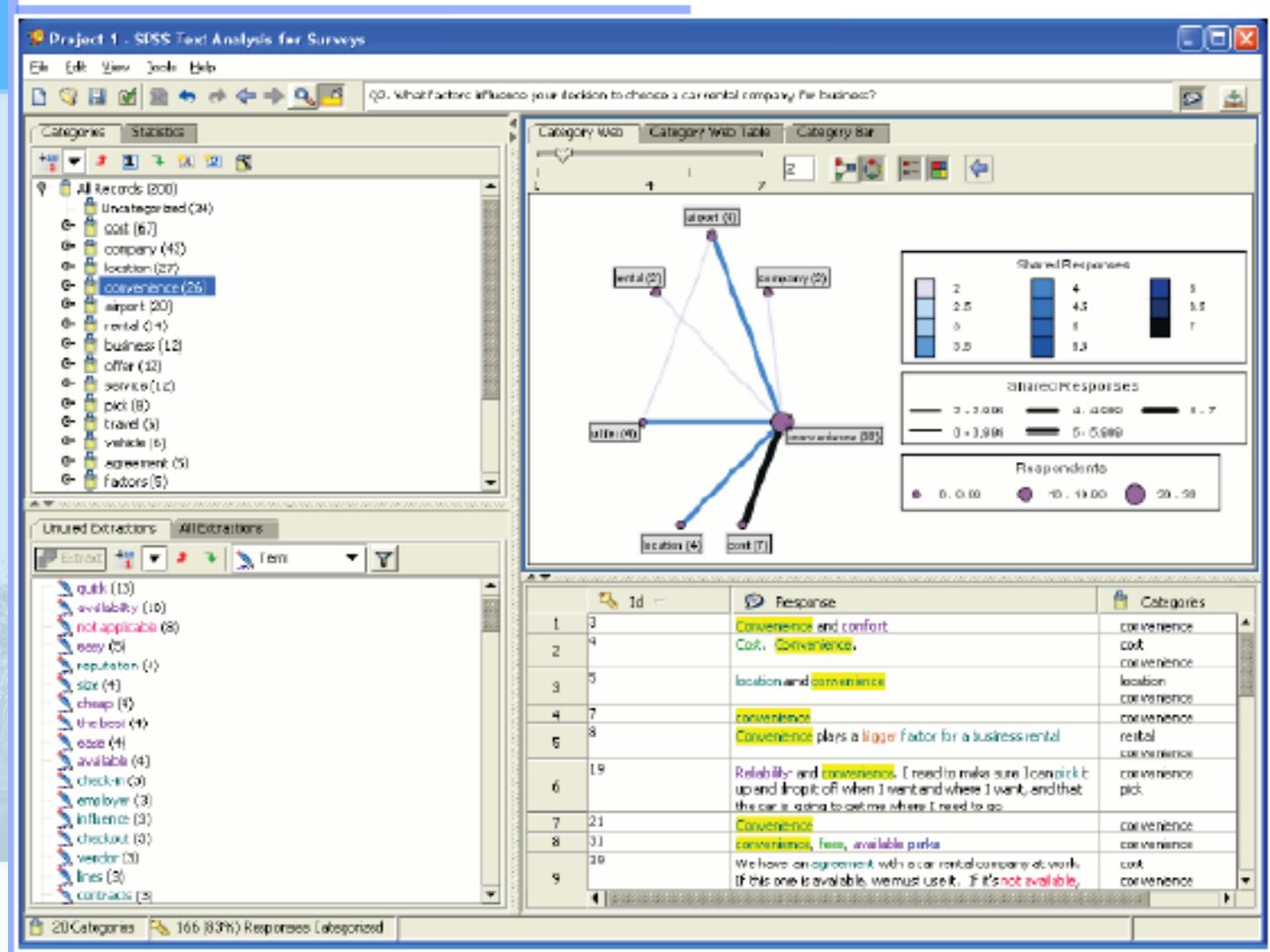Switch to the Category Bar tab
1270x952 pixels.
click(834, 132)
